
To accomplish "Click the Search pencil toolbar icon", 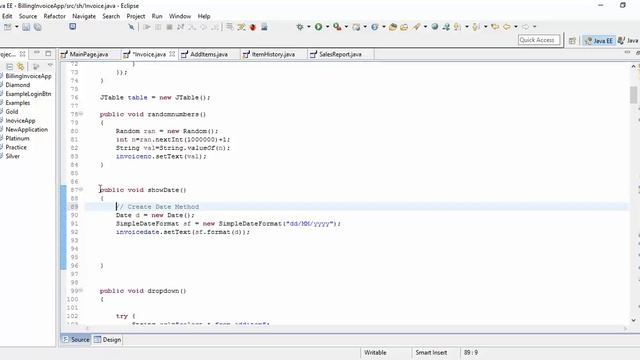I will (416, 27).
